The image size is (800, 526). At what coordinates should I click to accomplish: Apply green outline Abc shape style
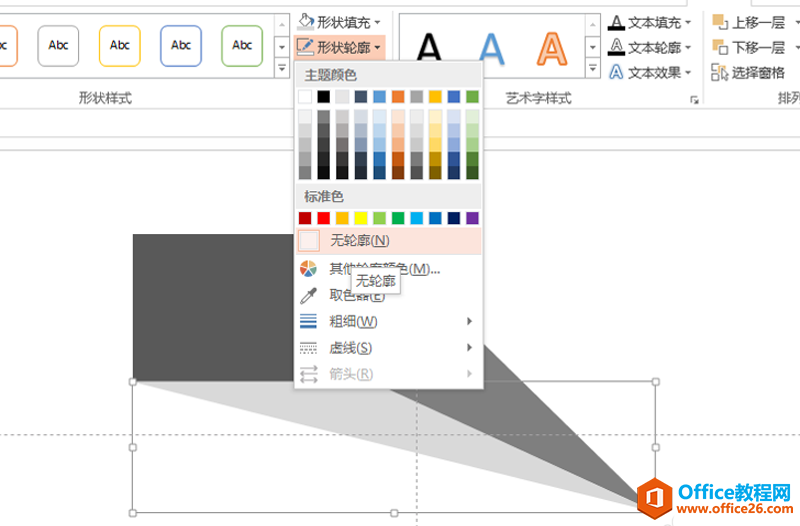[242, 46]
